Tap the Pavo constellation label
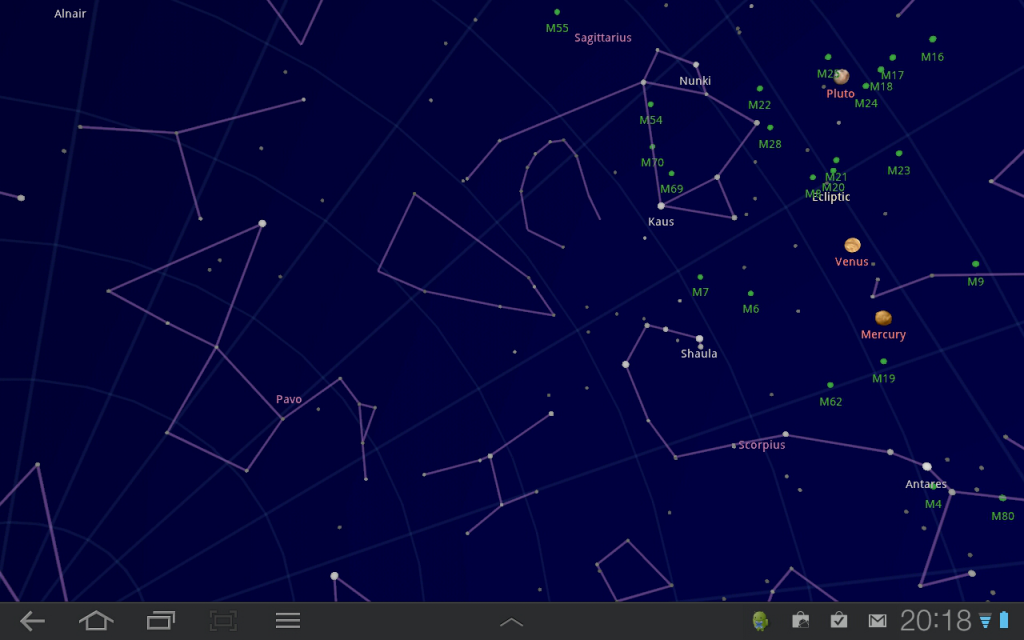The height and width of the screenshot is (640, 1024). click(289, 399)
